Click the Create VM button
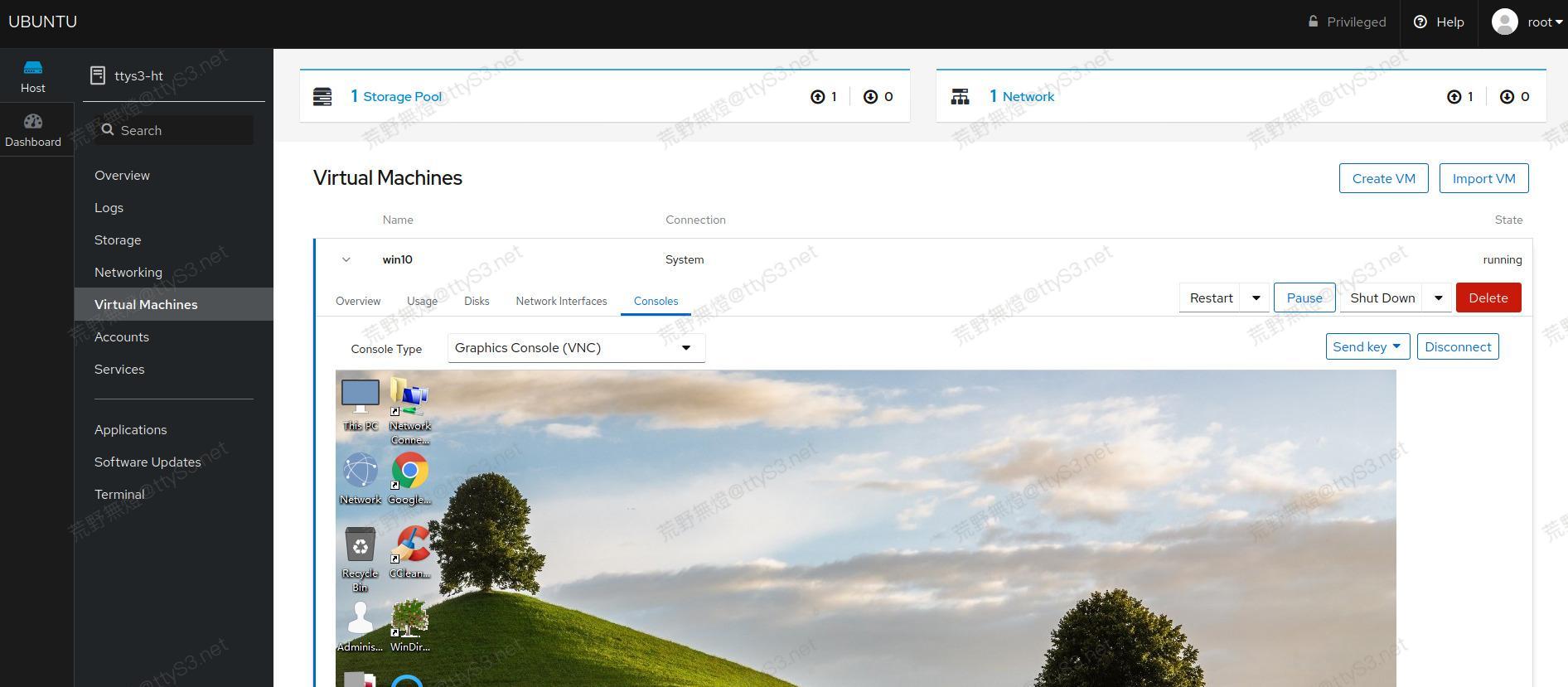This screenshot has height=687, width=1568. click(1384, 179)
